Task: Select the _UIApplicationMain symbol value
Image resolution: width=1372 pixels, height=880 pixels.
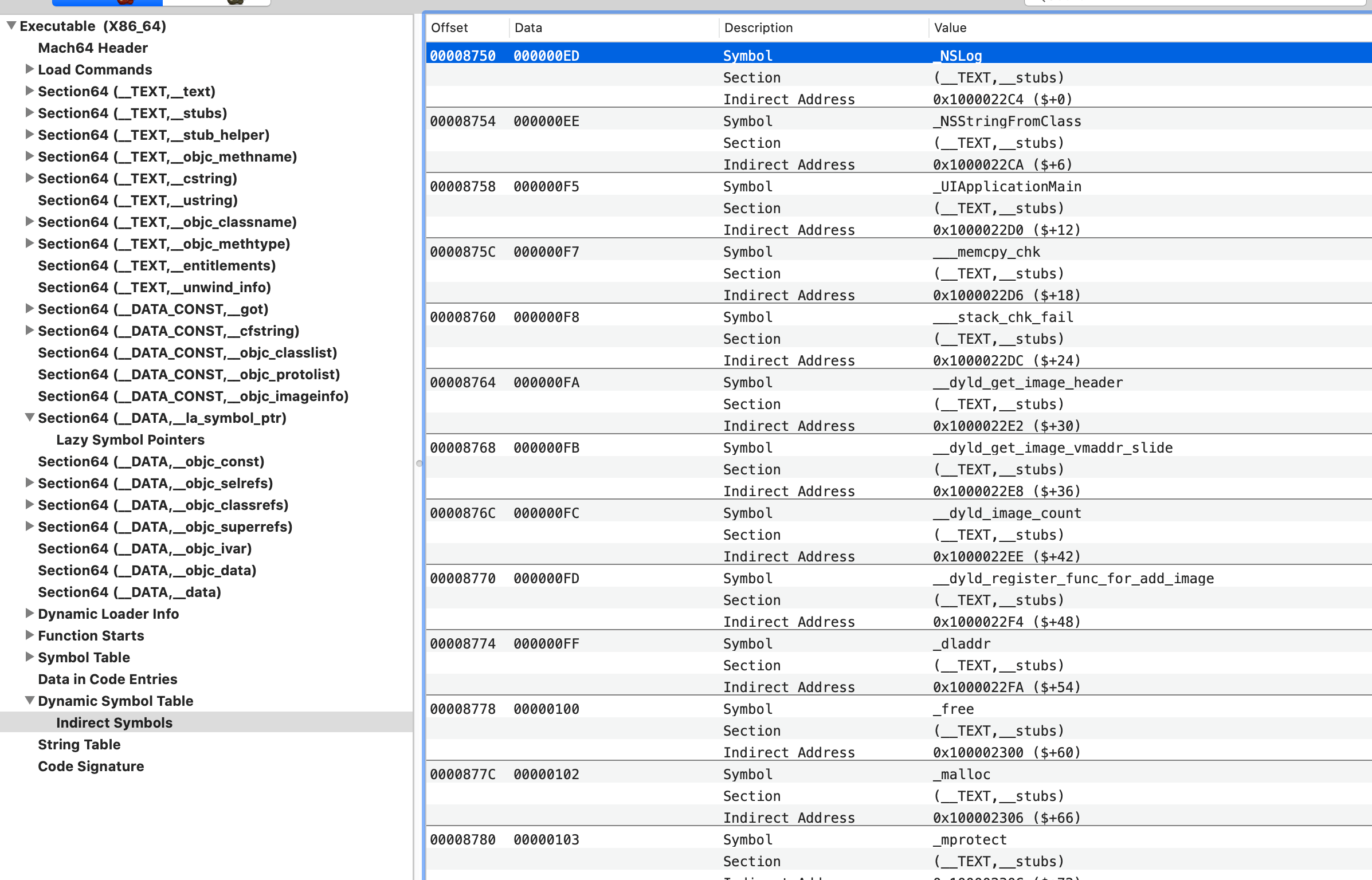Action: pos(1007,187)
